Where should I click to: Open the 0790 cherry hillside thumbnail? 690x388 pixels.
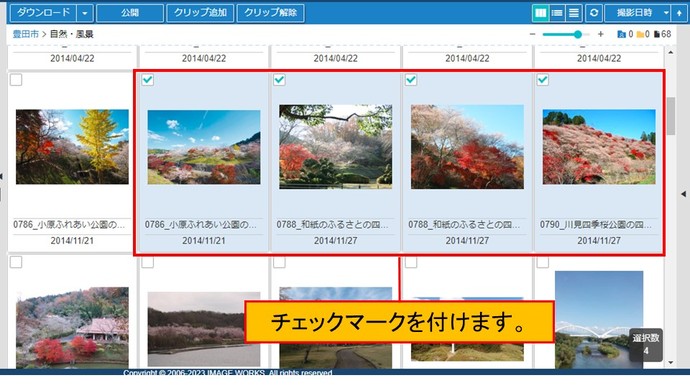pyautogui.click(x=599, y=147)
